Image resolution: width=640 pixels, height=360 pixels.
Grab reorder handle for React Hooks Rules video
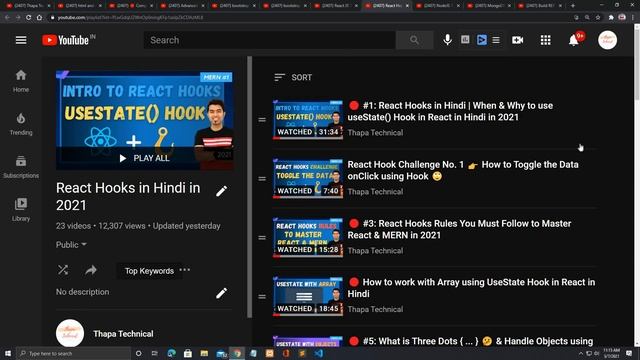(x=262, y=238)
